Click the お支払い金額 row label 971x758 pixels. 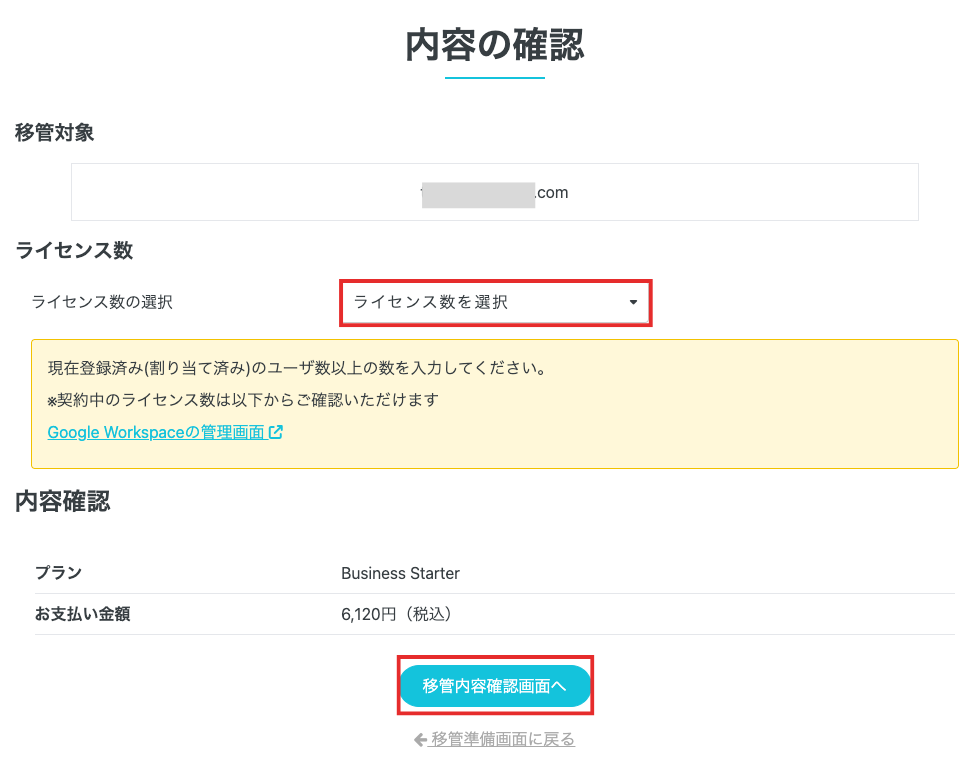click(x=82, y=614)
